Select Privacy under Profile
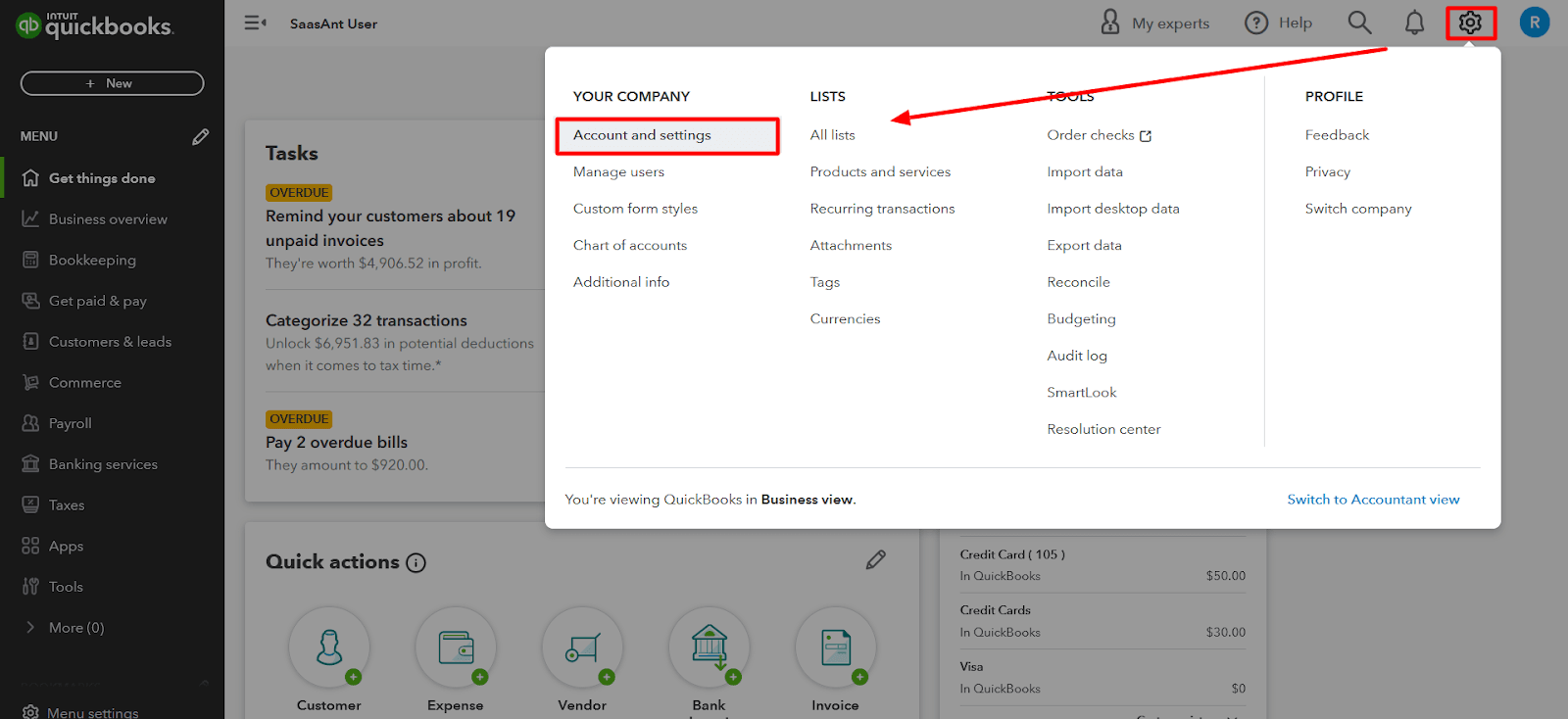 coord(1328,172)
